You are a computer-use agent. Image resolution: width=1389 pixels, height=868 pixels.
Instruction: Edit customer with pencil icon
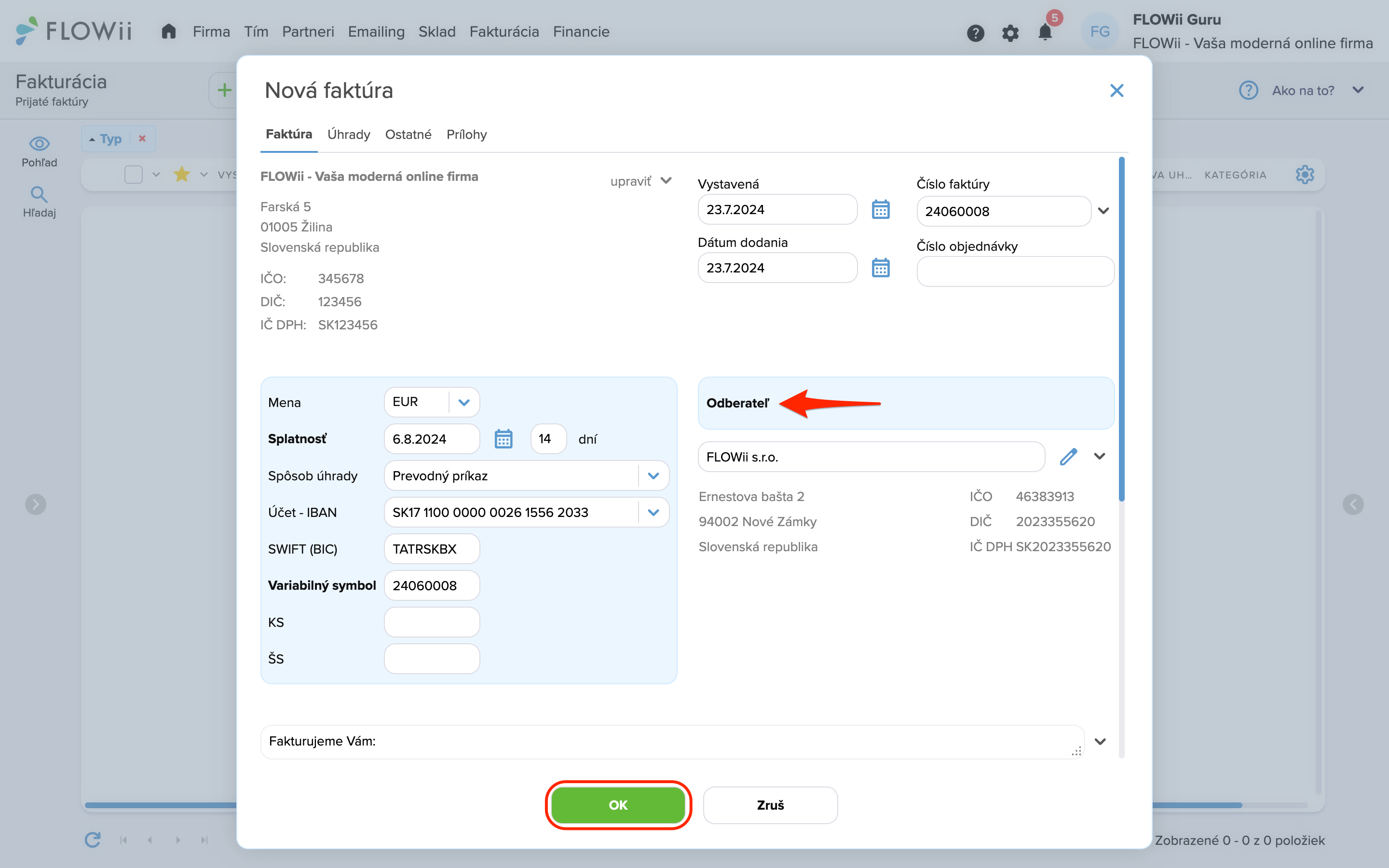(1068, 456)
